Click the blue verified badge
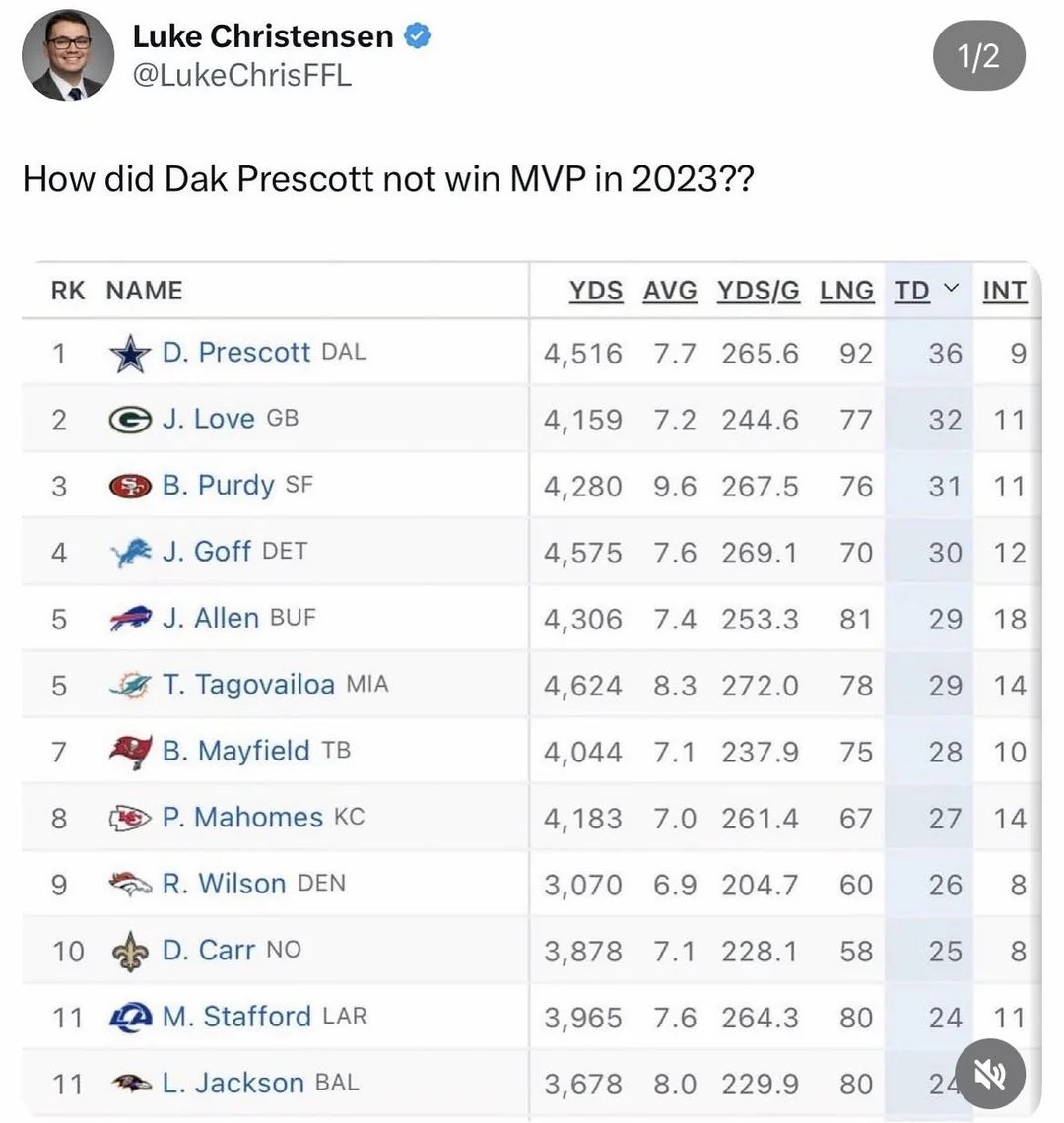 click(418, 35)
